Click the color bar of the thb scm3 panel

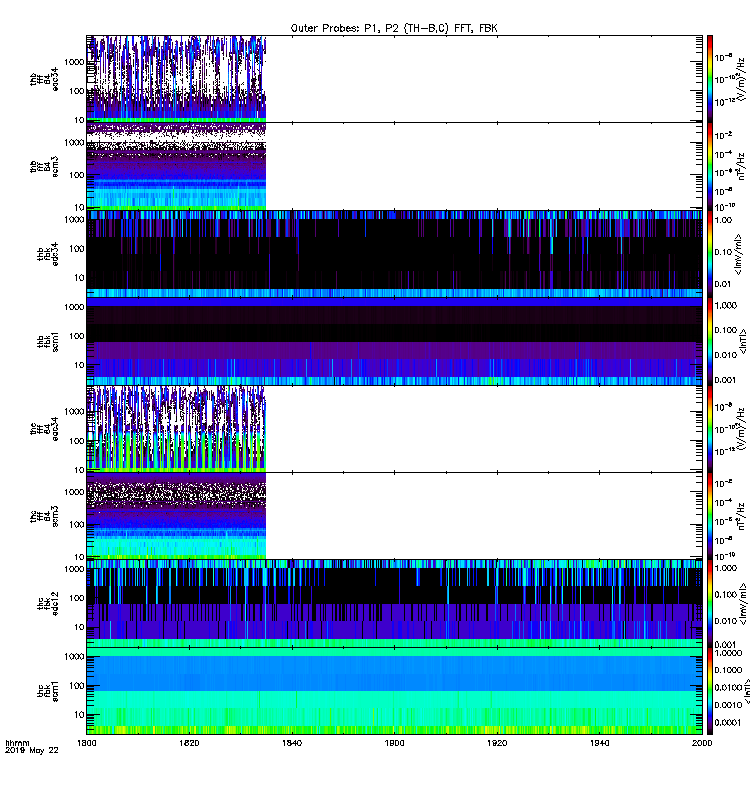click(x=710, y=166)
